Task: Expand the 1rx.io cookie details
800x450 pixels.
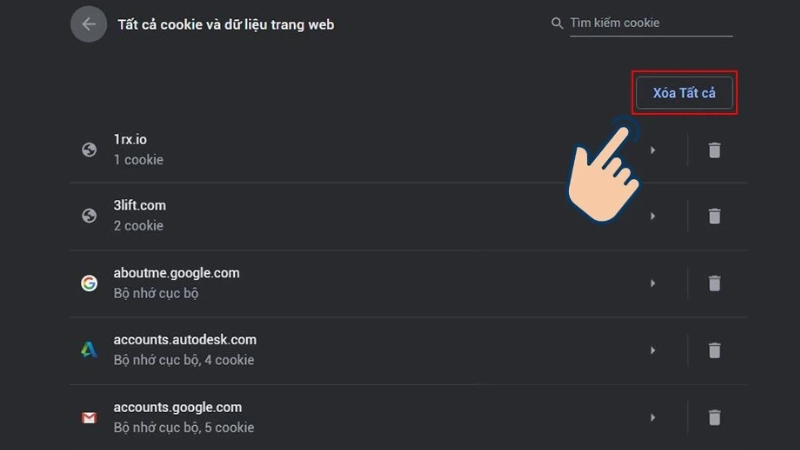Action: pyautogui.click(x=653, y=150)
